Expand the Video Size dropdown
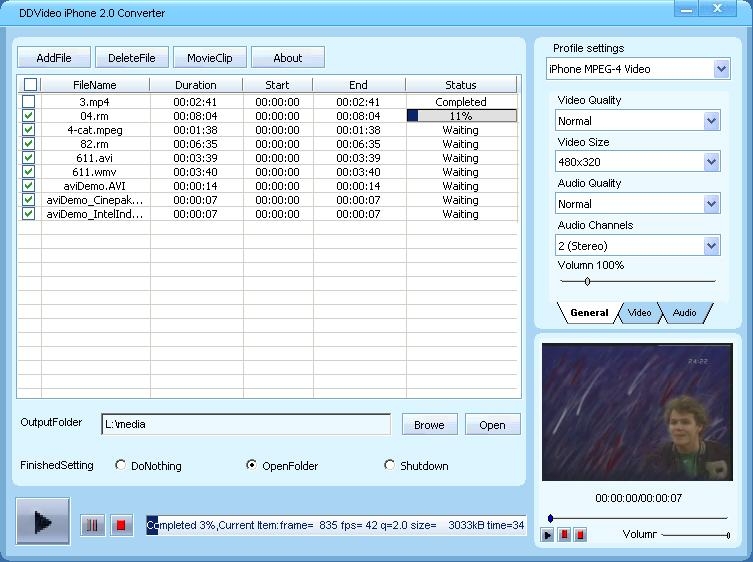Image resolution: width=753 pixels, height=562 pixels. click(x=711, y=162)
